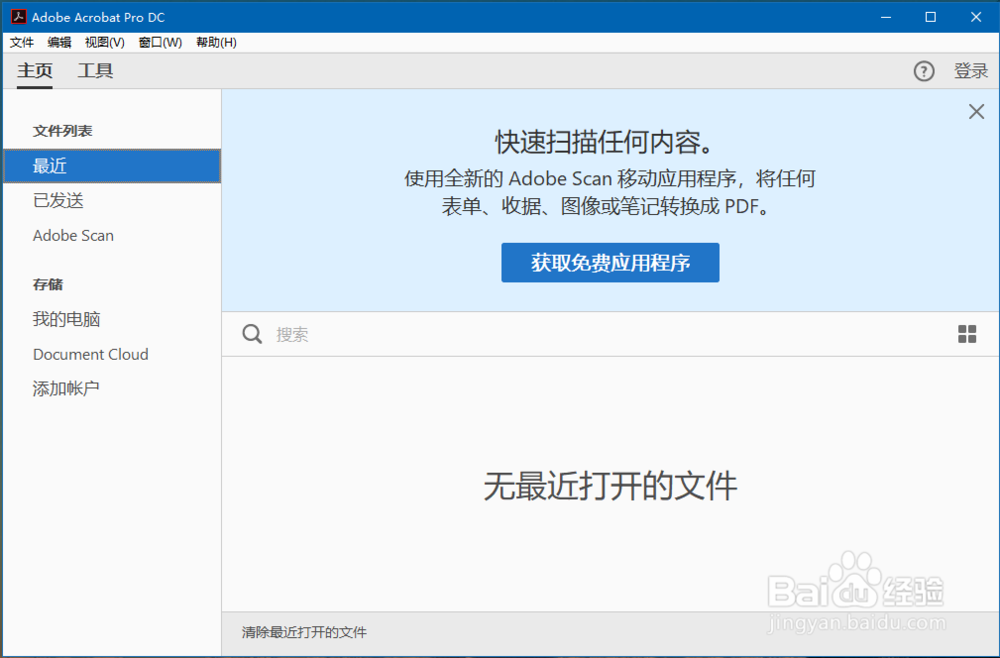Image resolution: width=1000 pixels, height=658 pixels.
Task: Switch to thumbnail grid view icon
Action: click(x=967, y=334)
